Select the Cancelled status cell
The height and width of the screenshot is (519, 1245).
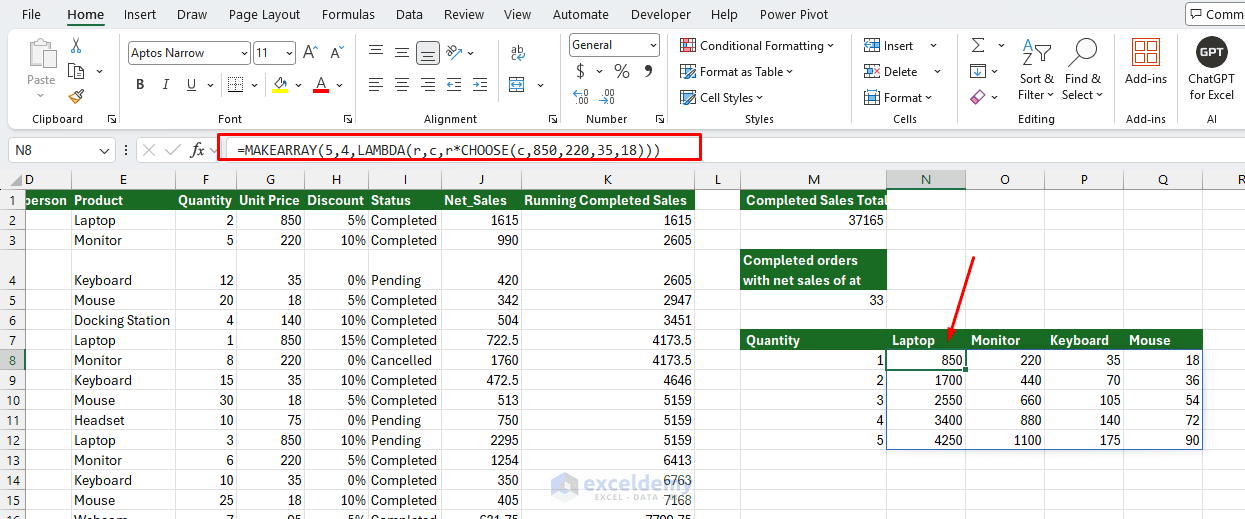coord(405,360)
